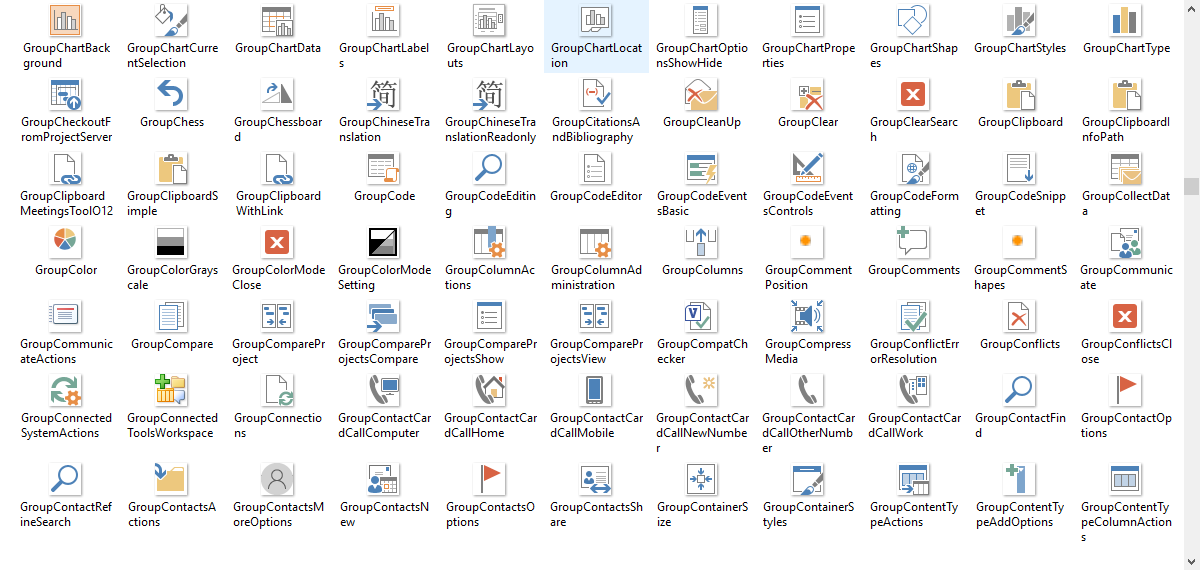The width and height of the screenshot is (1200, 570).
Task: Choose the GroupChartLayouts icon
Action: point(490,20)
